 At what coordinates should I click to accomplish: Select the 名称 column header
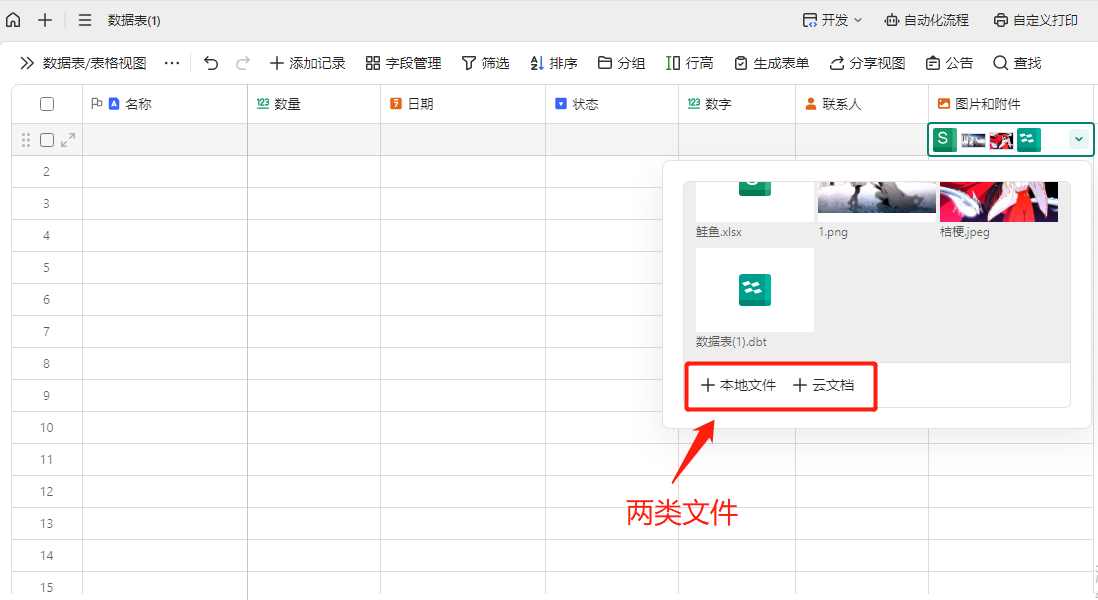click(x=165, y=104)
